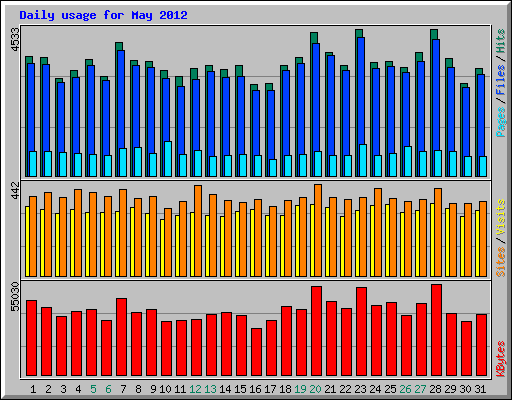This screenshot has width=512, height=400.
Task: Select weekend day 20 on the x-axis
Action: pos(315,389)
